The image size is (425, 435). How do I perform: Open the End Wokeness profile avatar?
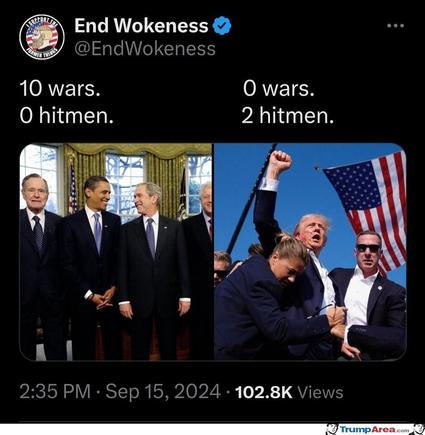pyautogui.click(x=42, y=37)
